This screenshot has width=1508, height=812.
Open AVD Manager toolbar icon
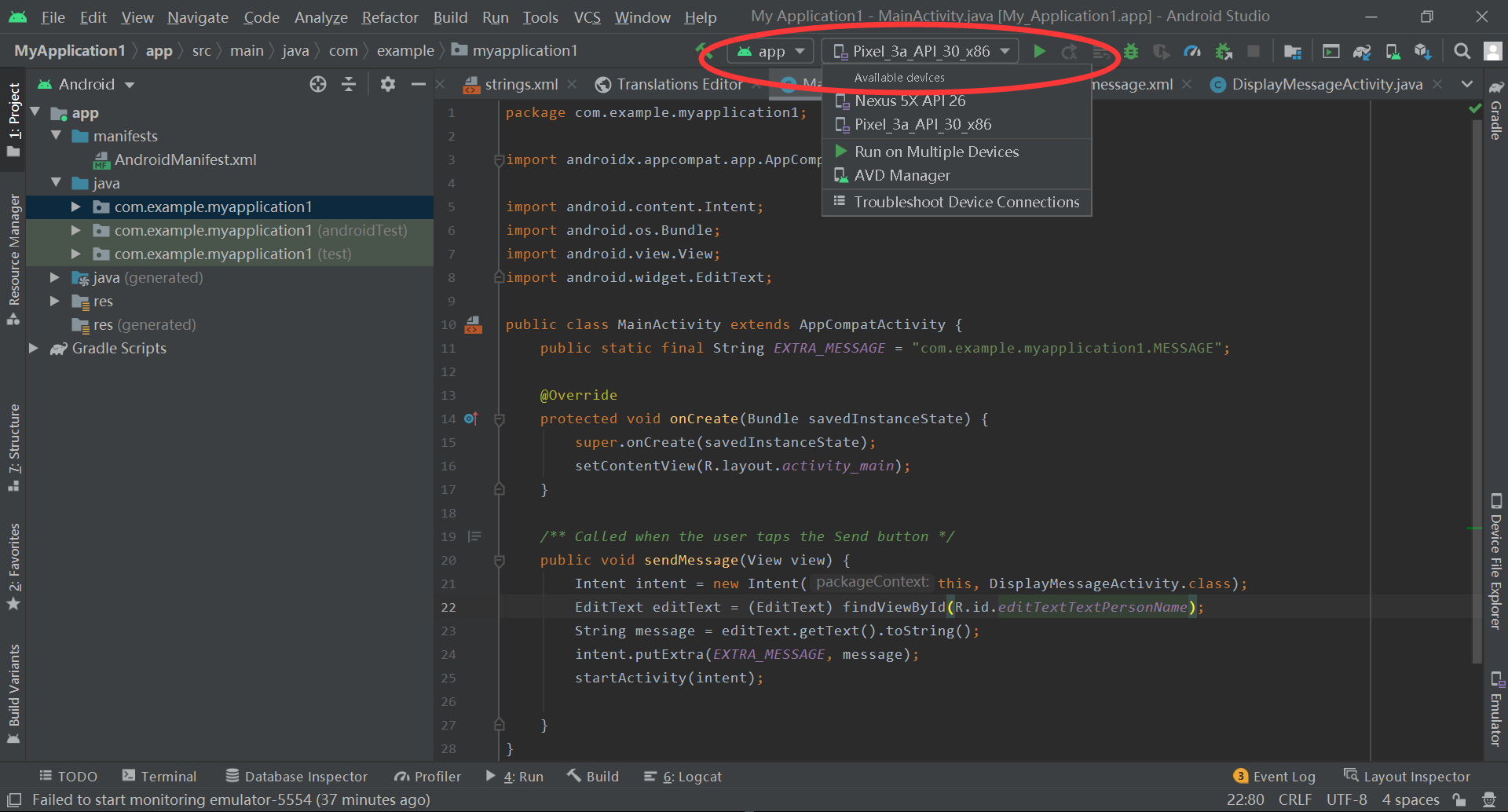tap(1393, 51)
